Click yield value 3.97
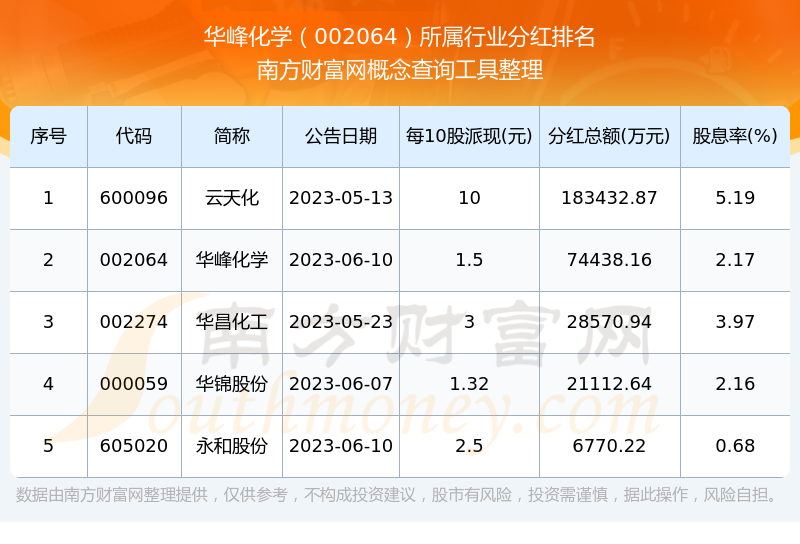Viewport: 800px width, 544px height. click(x=735, y=322)
